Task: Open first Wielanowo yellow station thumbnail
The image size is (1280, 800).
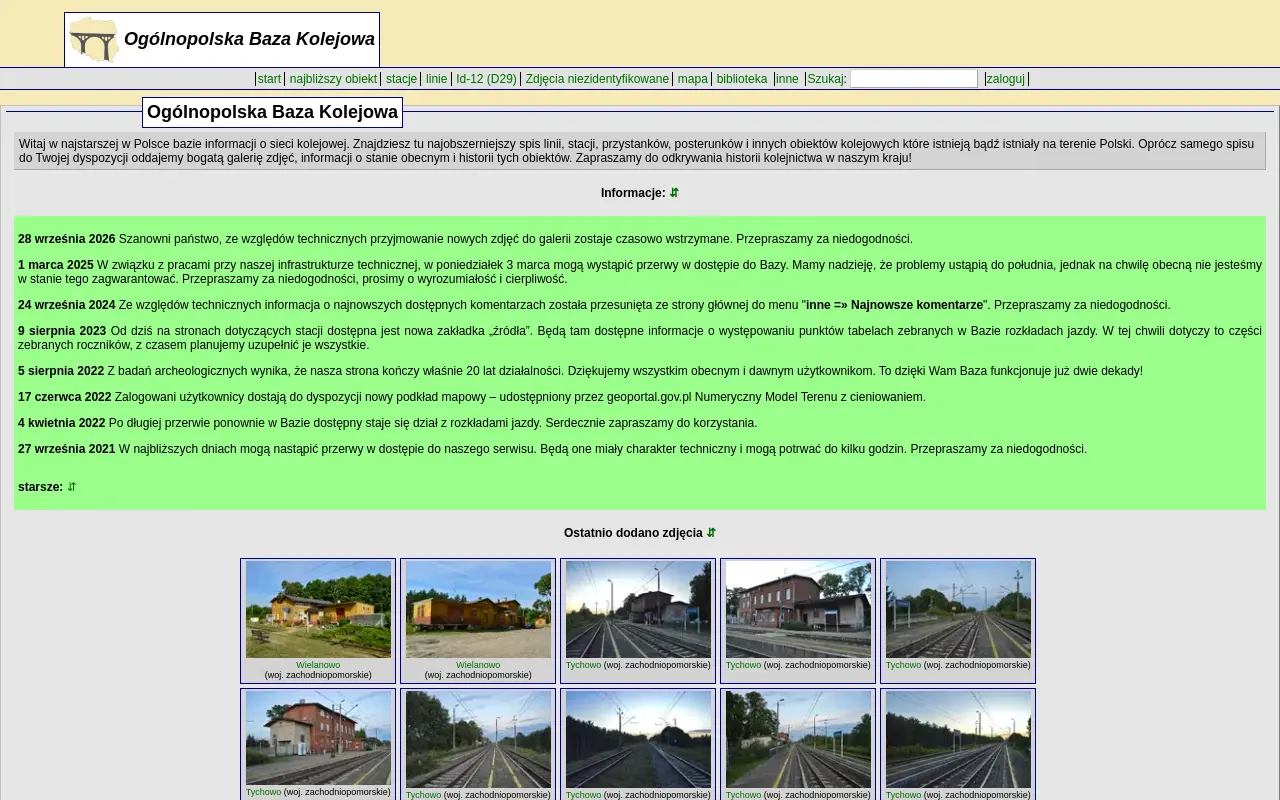Action: click(318, 609)
